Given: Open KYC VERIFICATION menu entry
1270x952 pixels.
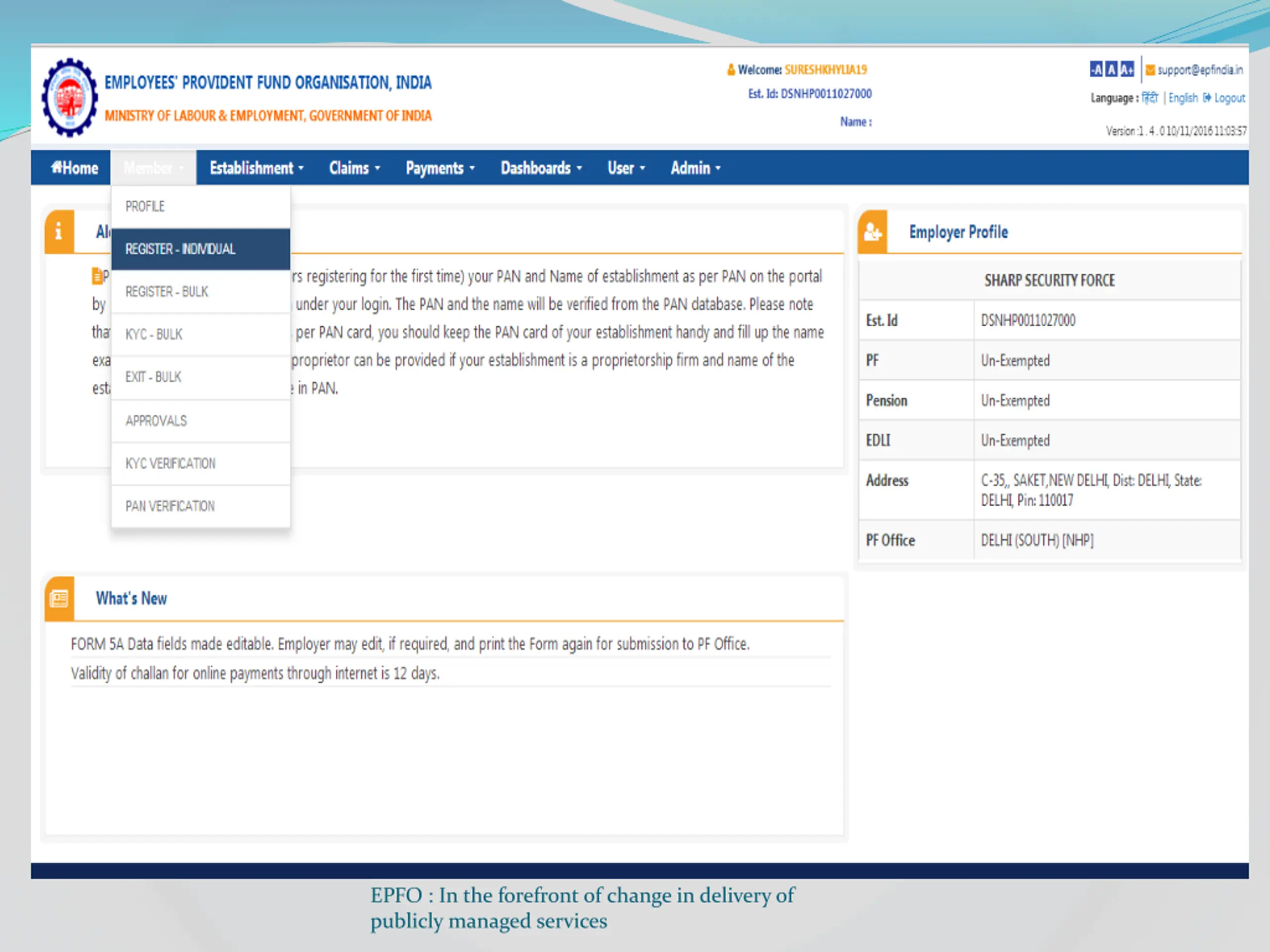Looking at the screenshot, I should coord(200,463).
